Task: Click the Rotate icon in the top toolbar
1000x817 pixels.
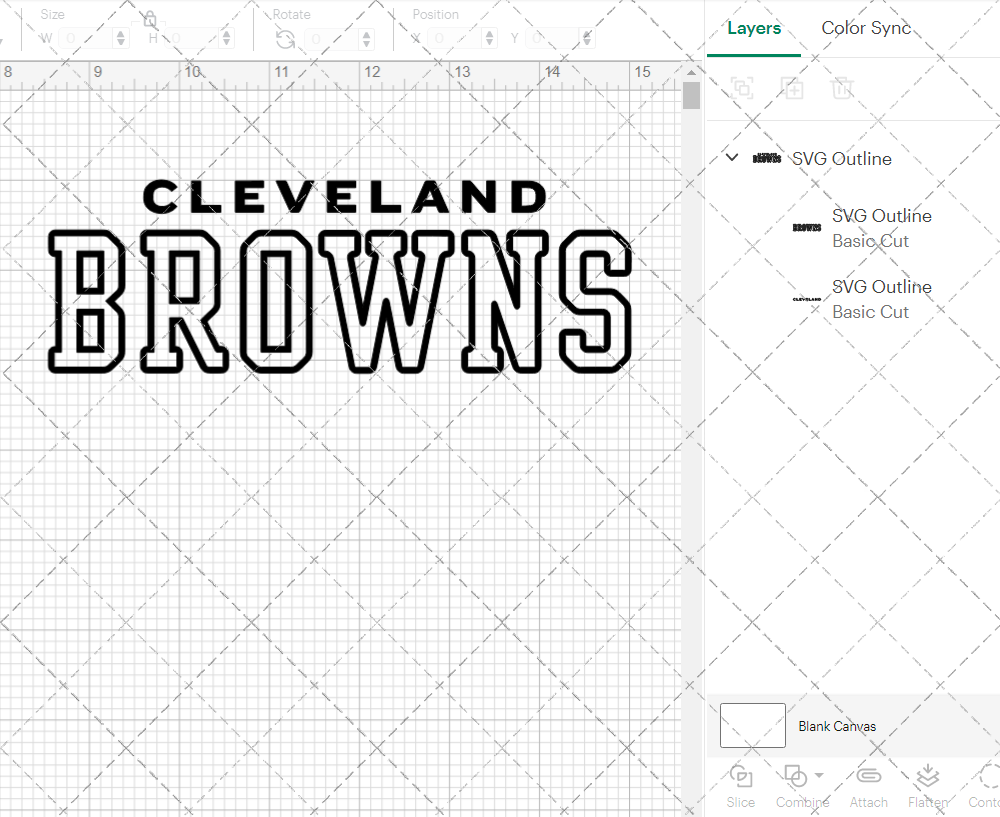Action: point(285,37)
